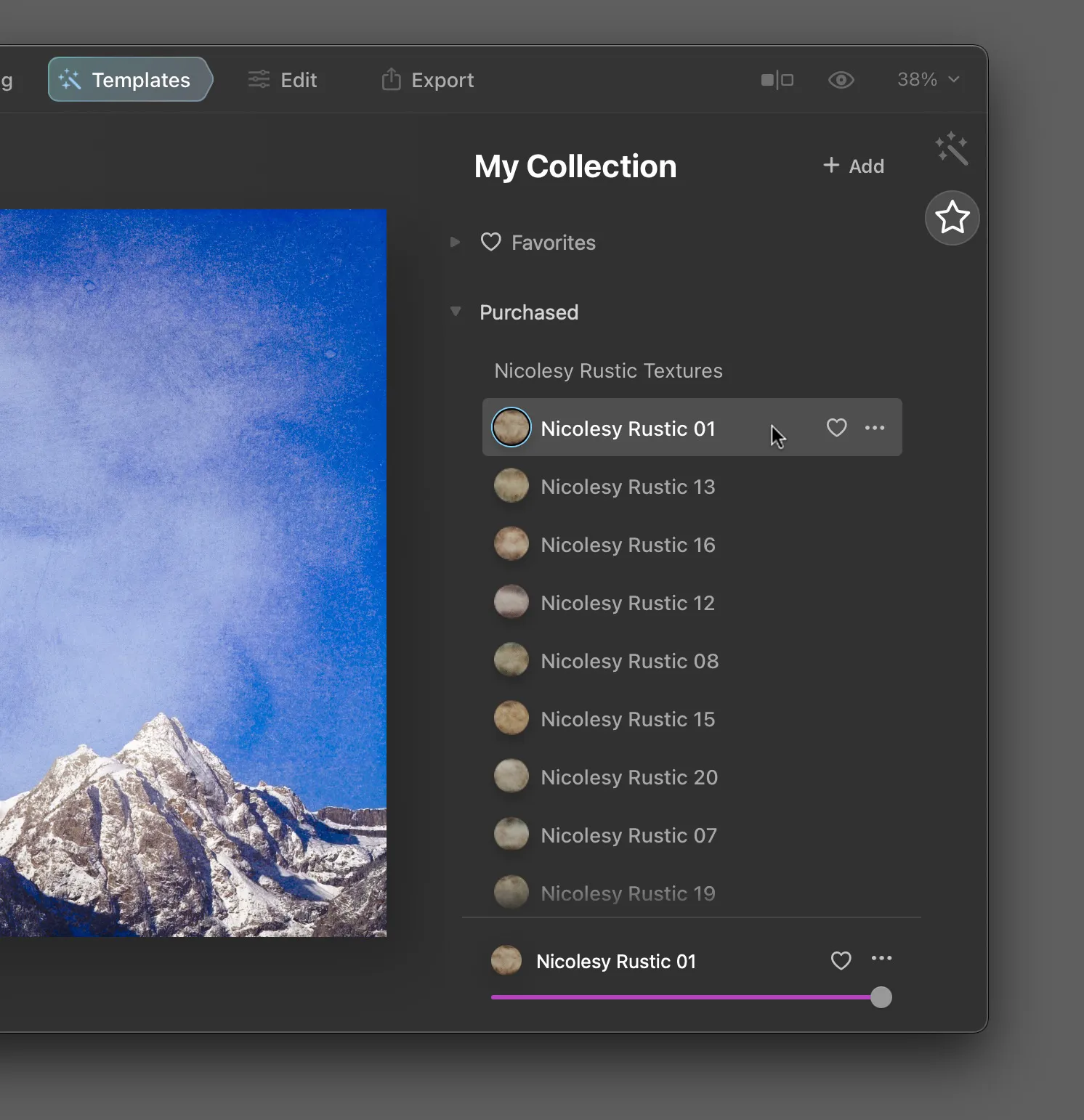Toggle the eye preview icon
Screen dimensions: 1084x1120
tap(841, 80)
